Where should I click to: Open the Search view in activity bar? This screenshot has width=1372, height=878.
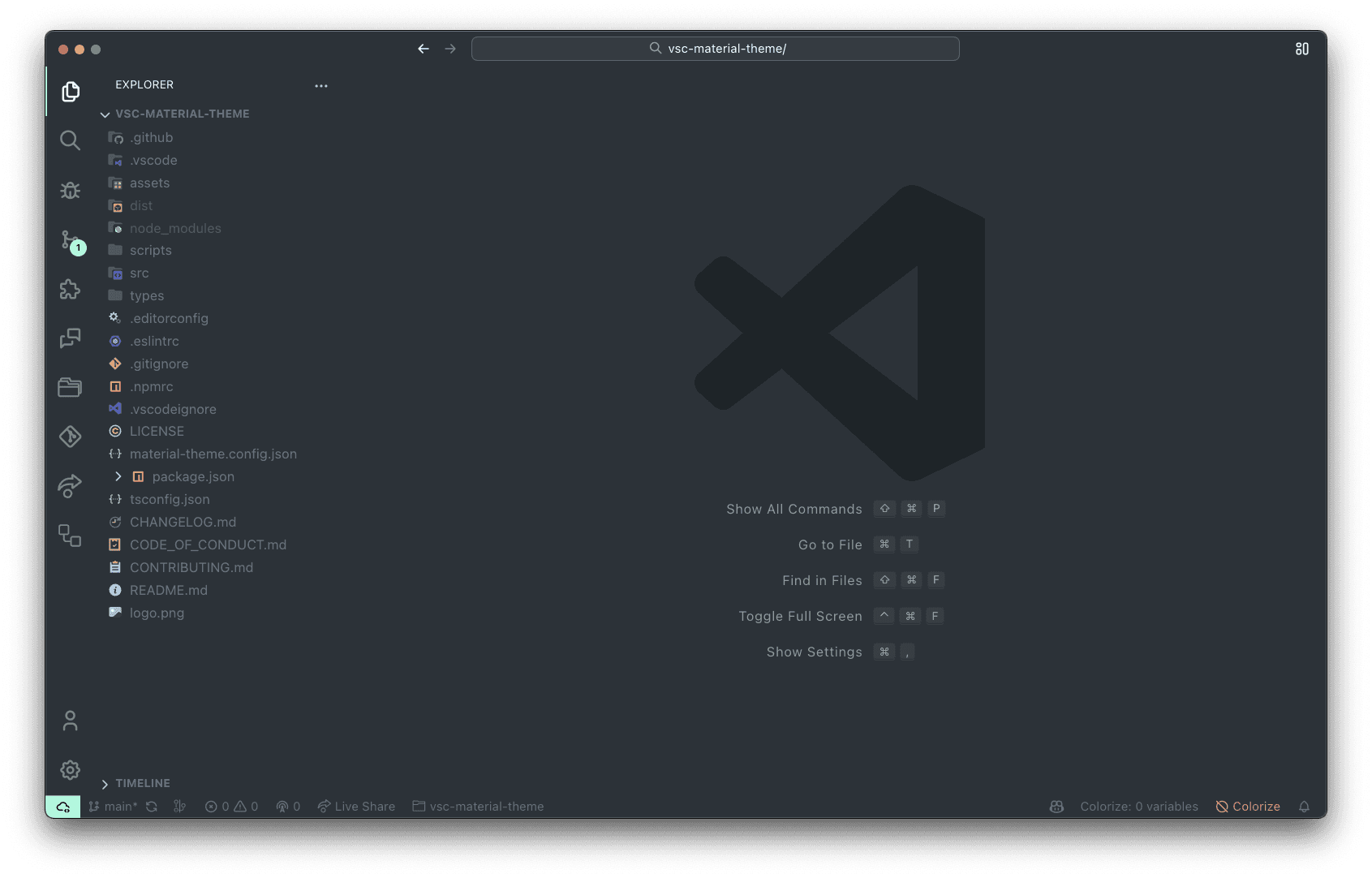(71, 140)
